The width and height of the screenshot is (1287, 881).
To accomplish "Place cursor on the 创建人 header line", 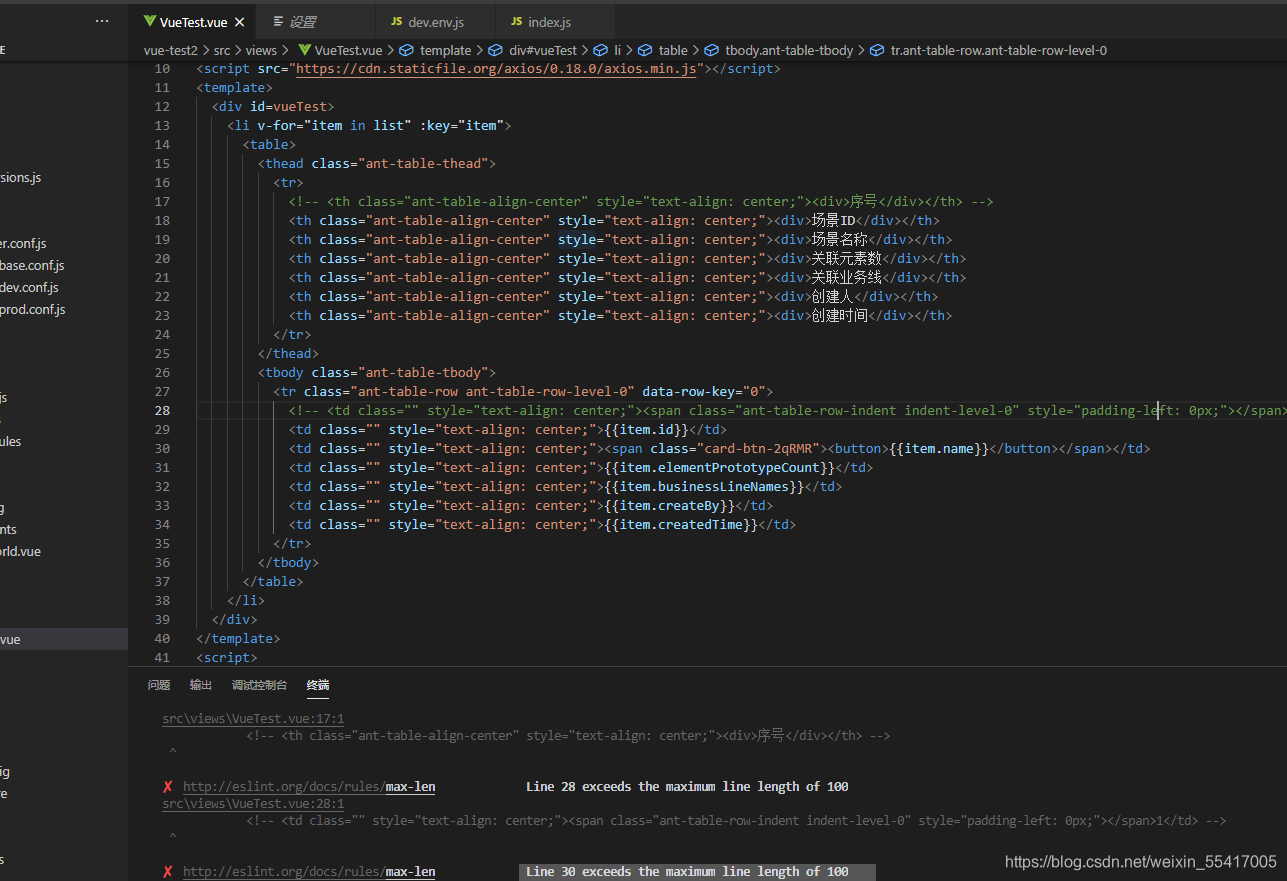I will [614, 297].
